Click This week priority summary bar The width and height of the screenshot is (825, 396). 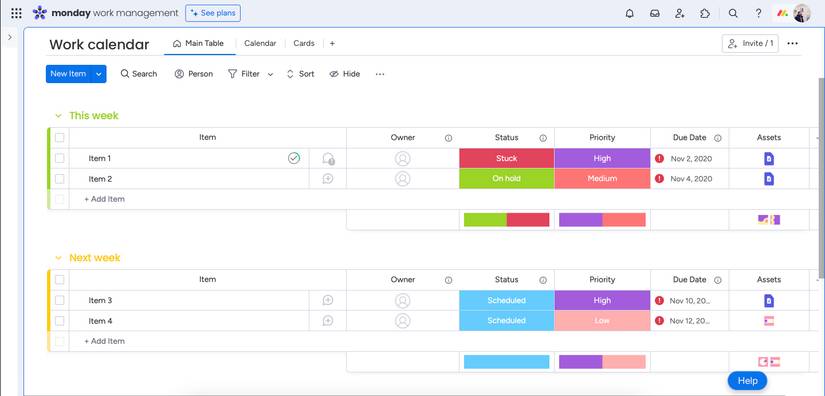point(602,220)
